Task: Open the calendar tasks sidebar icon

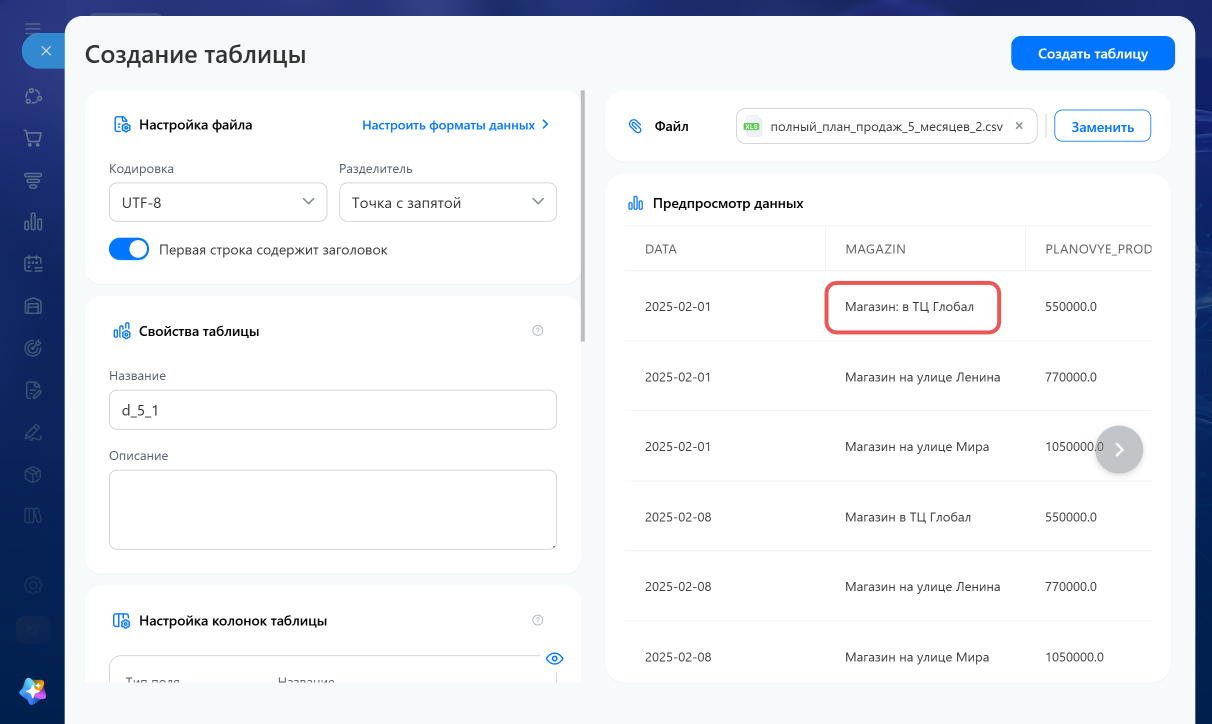Action: tap(33, 264)
